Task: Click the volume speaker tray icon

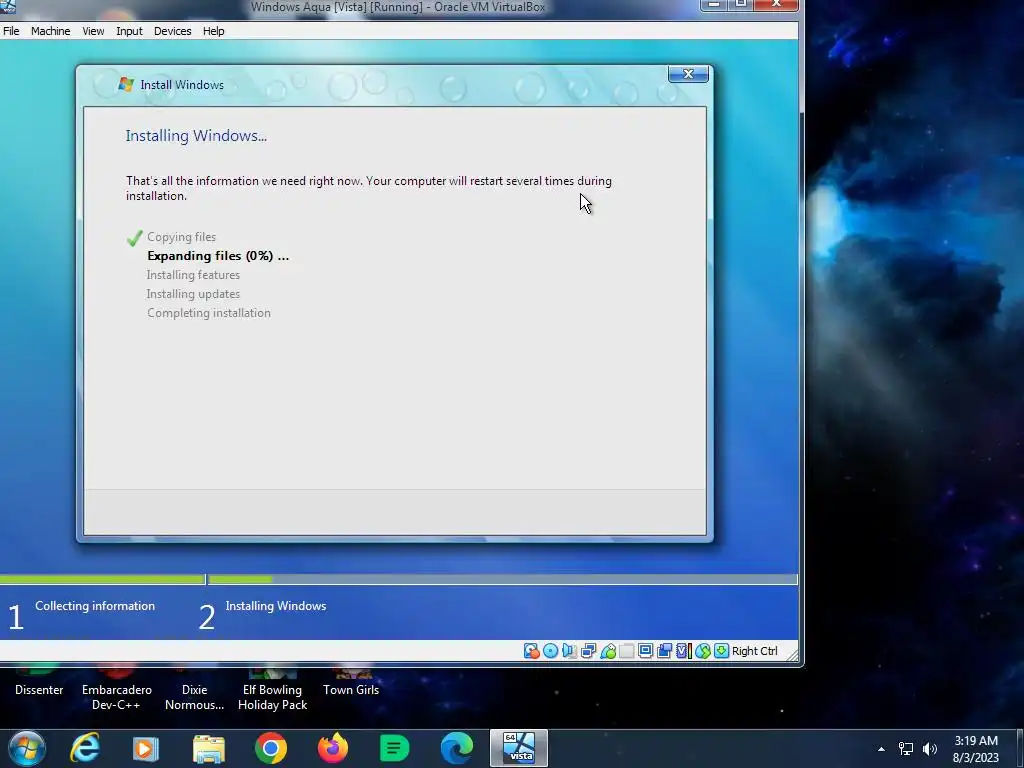Action: 930,749
